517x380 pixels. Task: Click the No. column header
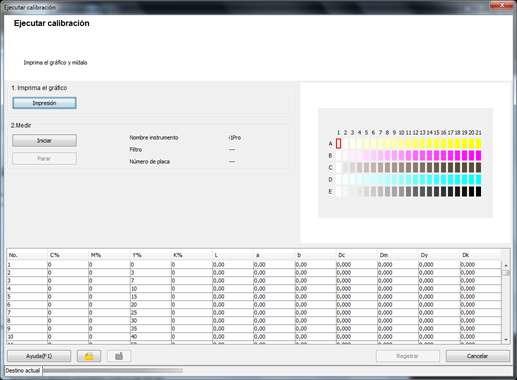[27, 255]
